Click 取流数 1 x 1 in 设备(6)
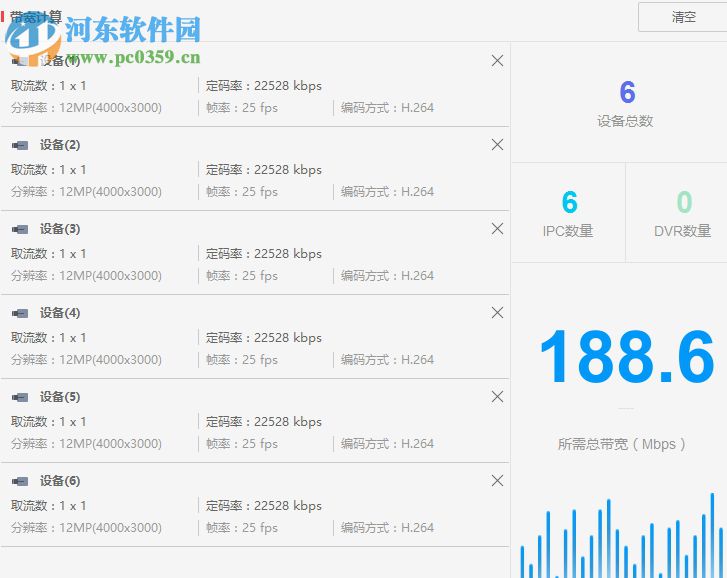The width and height of the screenshot is (727, 578). (x=49, y=505)
